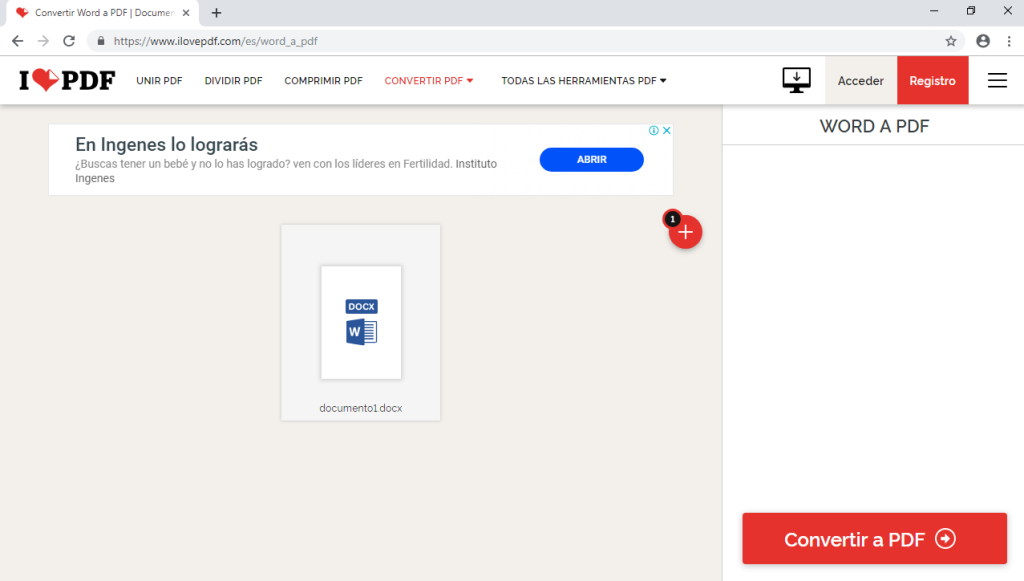Open the Chrome profile account icon

983,41
